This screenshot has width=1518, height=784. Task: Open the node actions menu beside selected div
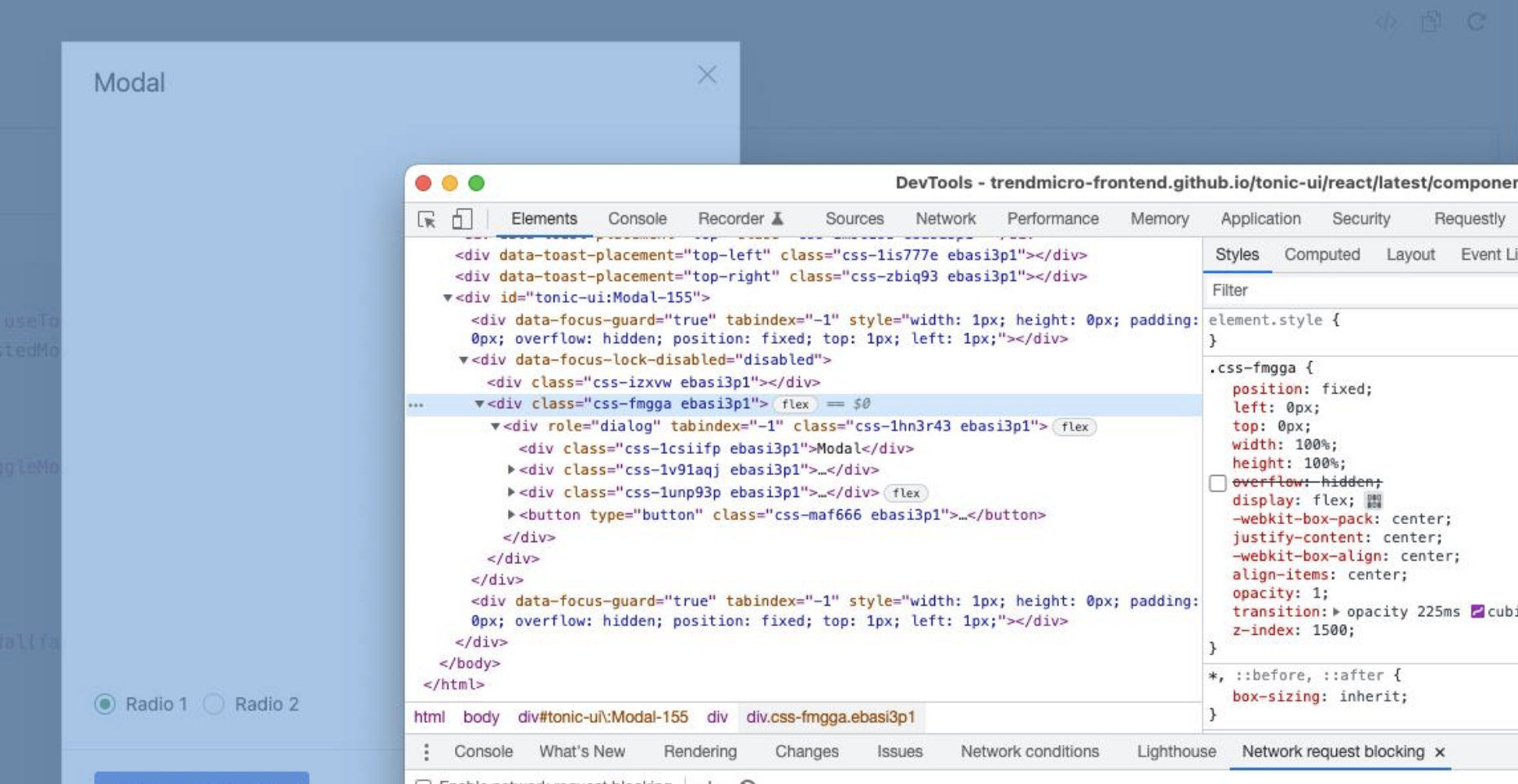pos(417,404)
